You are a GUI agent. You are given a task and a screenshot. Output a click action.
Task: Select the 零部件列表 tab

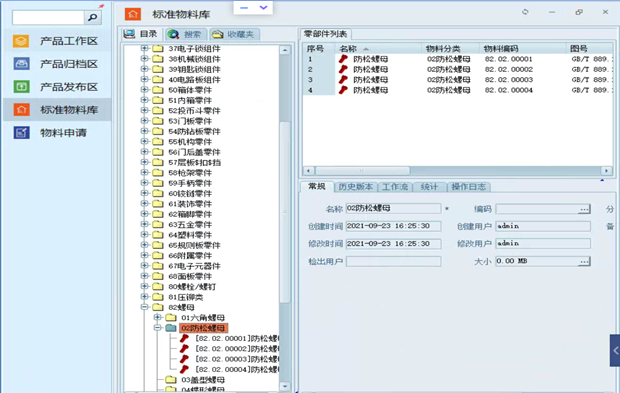pyautogui.click(x=325, y=34)
